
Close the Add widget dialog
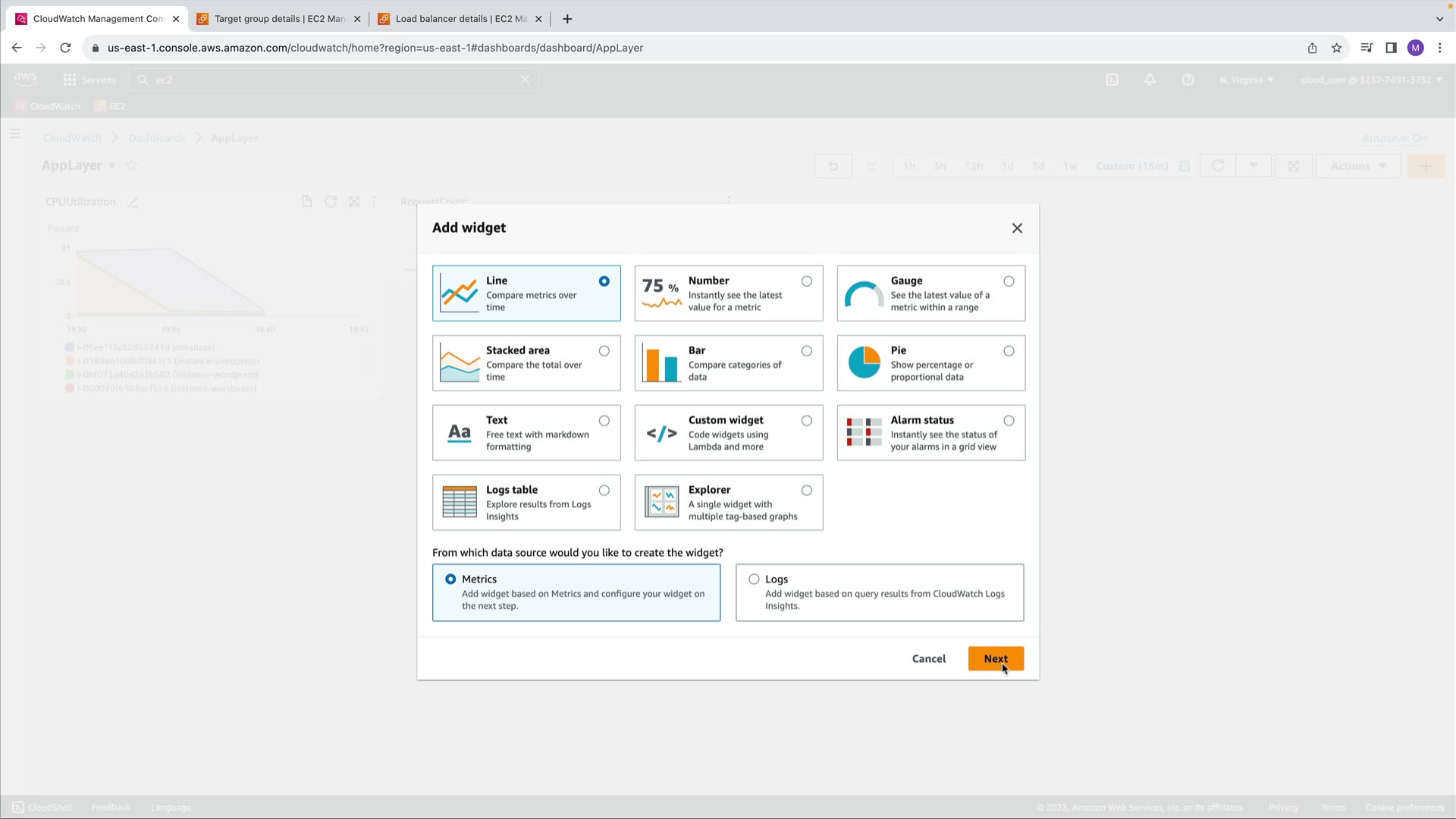click(x=1017, y=228)
